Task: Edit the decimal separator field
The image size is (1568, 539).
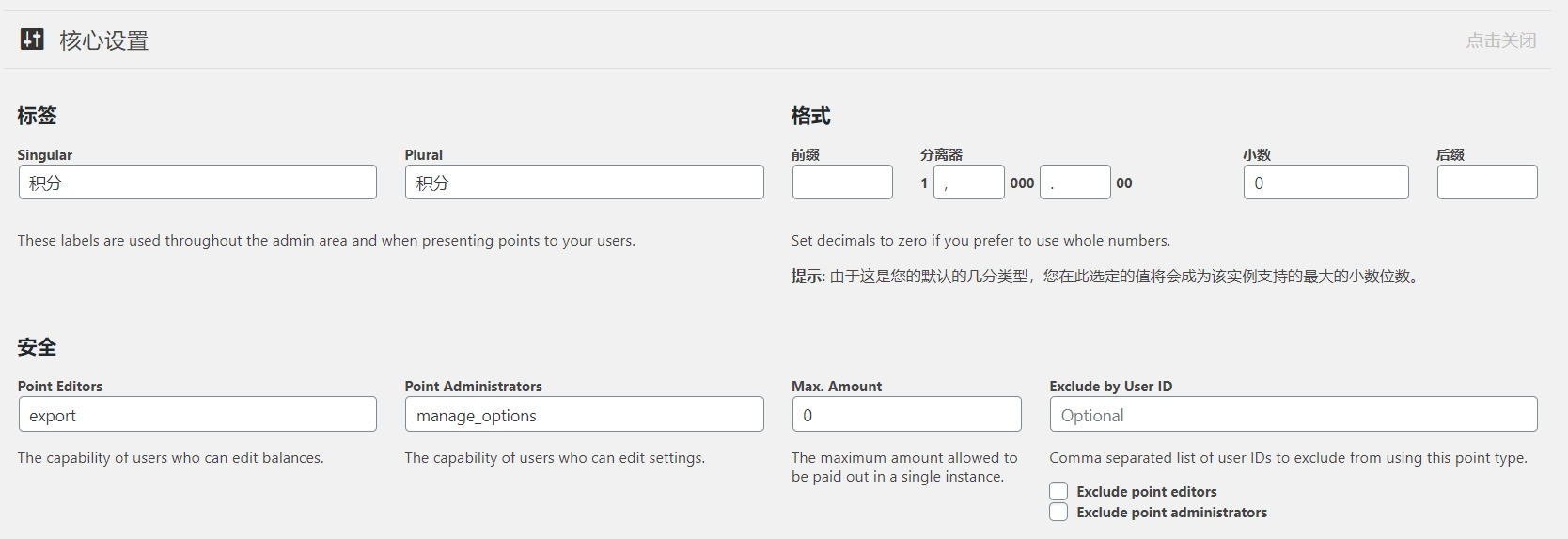Action: (1075, 182)
